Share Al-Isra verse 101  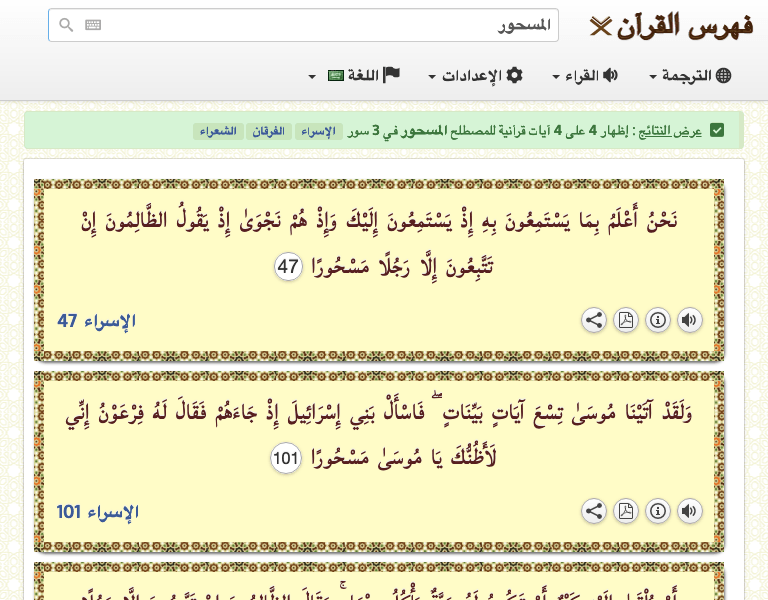pos(593,512)
